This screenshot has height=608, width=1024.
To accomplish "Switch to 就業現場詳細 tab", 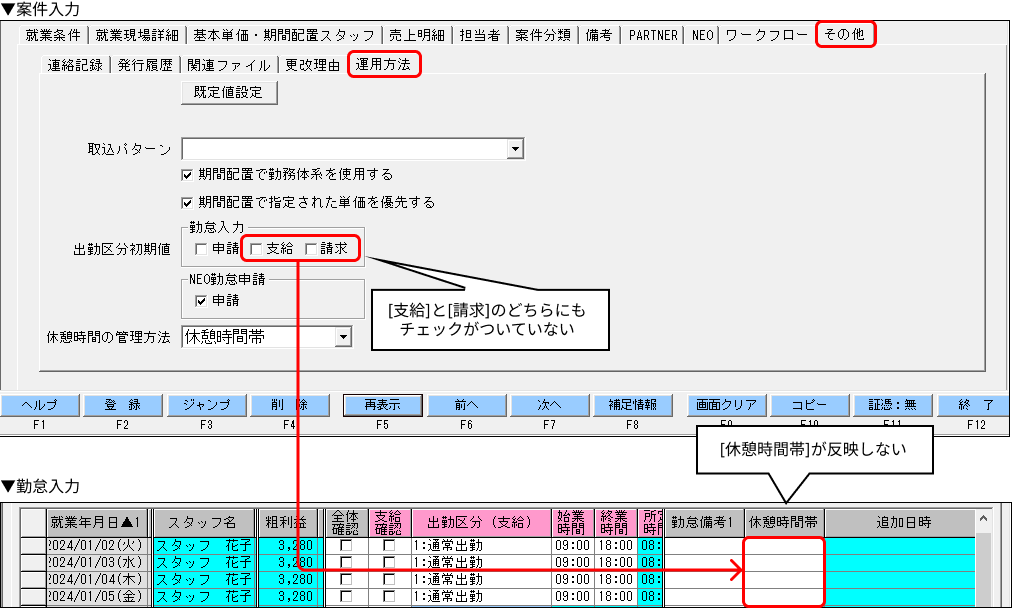I will click(x=137, y=35).
